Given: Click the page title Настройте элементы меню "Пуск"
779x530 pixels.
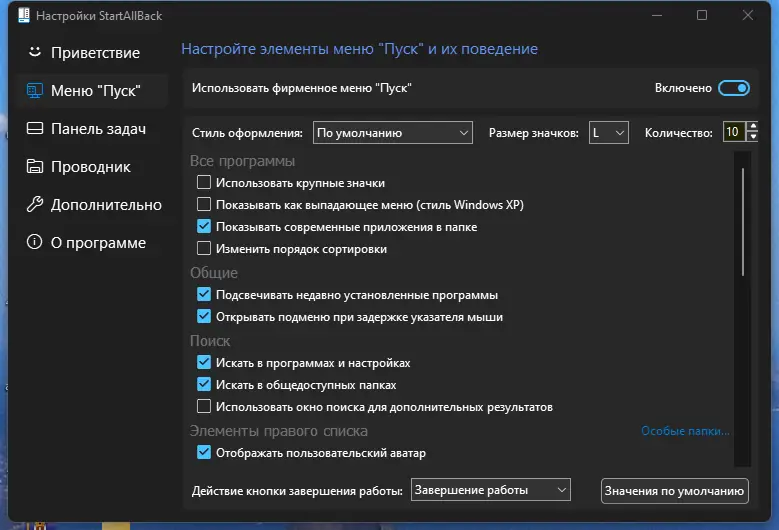Looking at the screenshot, I should pyautogui.click(x=359, y=49).
